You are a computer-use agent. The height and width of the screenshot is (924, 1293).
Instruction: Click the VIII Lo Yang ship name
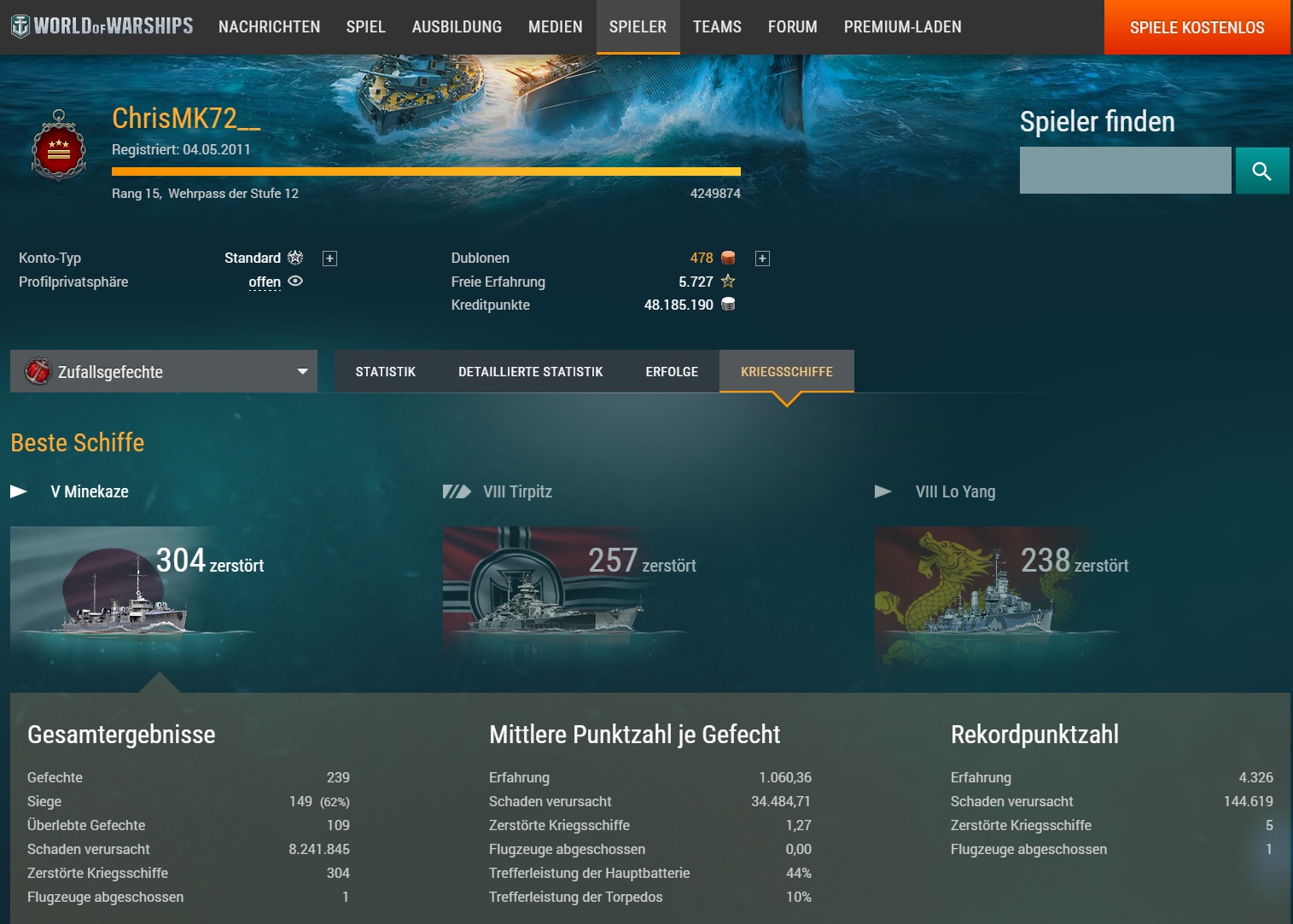point(955,491)
